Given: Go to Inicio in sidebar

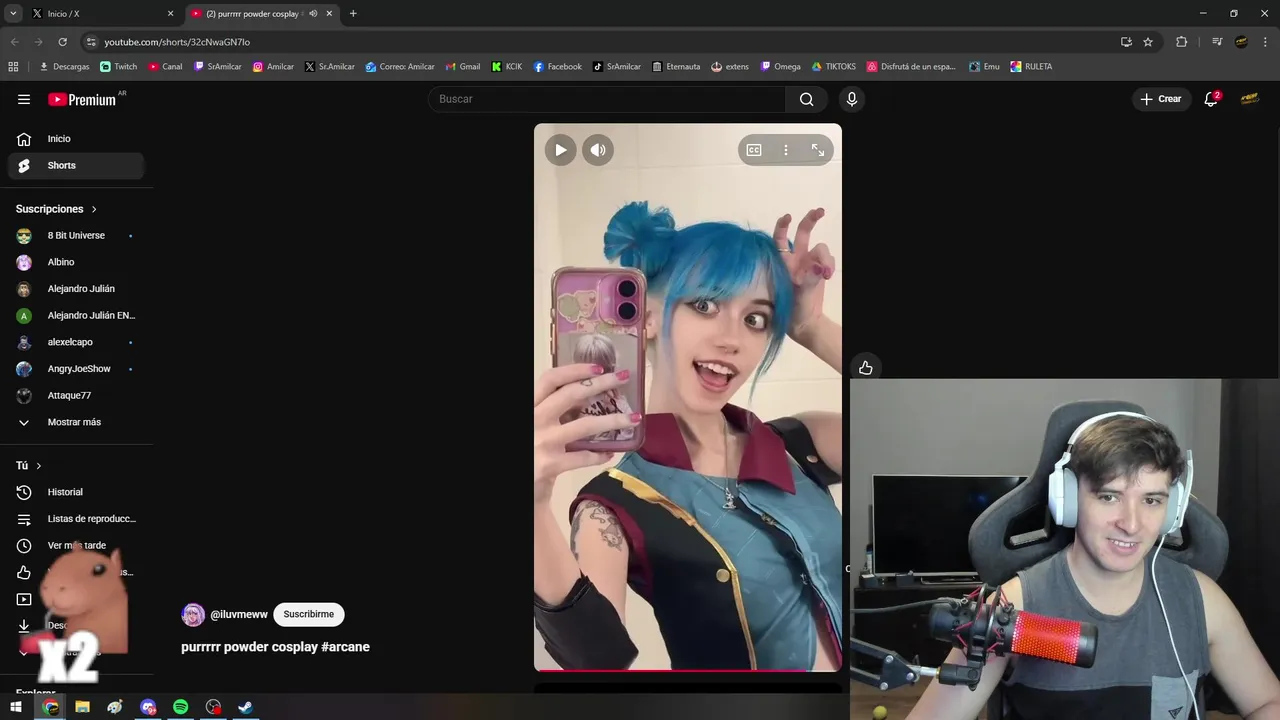Looking at the screenshot, I should pyautogui.click(x=76, y=139).
